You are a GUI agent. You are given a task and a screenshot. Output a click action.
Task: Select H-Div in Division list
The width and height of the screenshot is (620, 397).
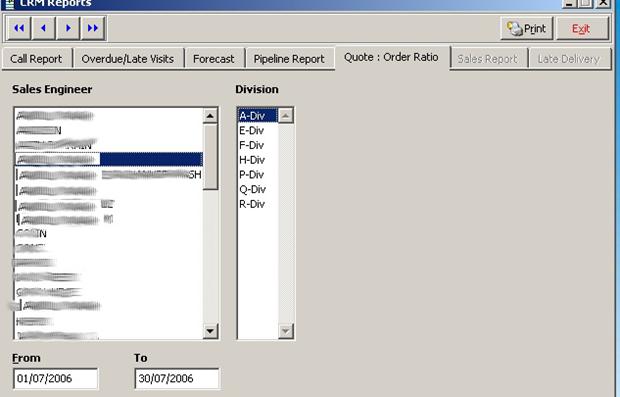click(x=257, y=160)
